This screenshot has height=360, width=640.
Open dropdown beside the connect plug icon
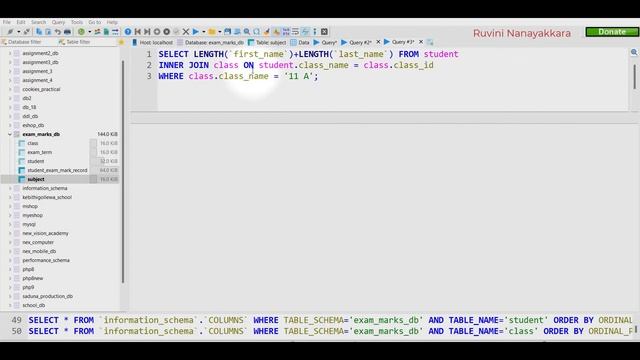[x=19, y=32]
